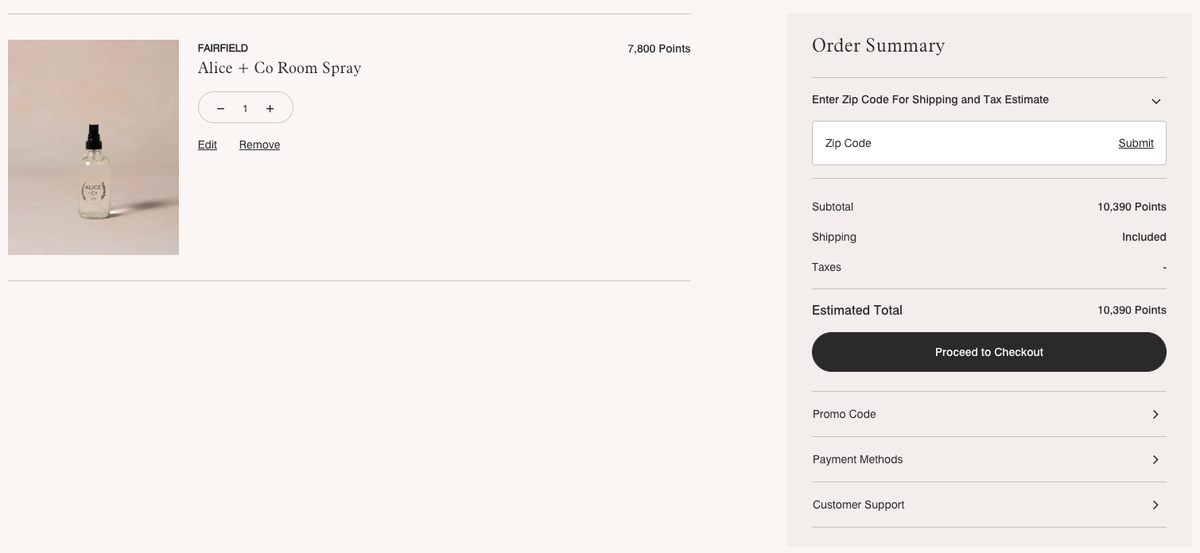Open the Customer Support section label
Screen dimensions: 1200x553
pyautogui.click(x=858, y=505)
